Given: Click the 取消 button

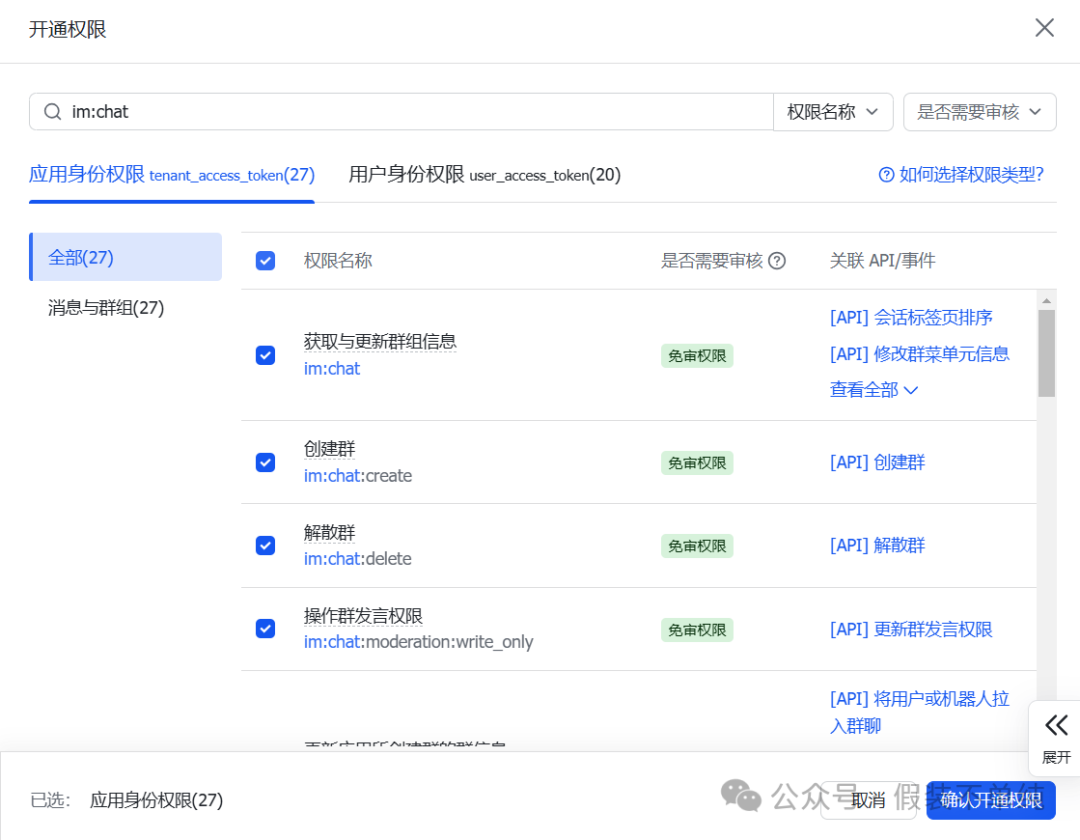Looking at the screenshot, I should [868, 800].
